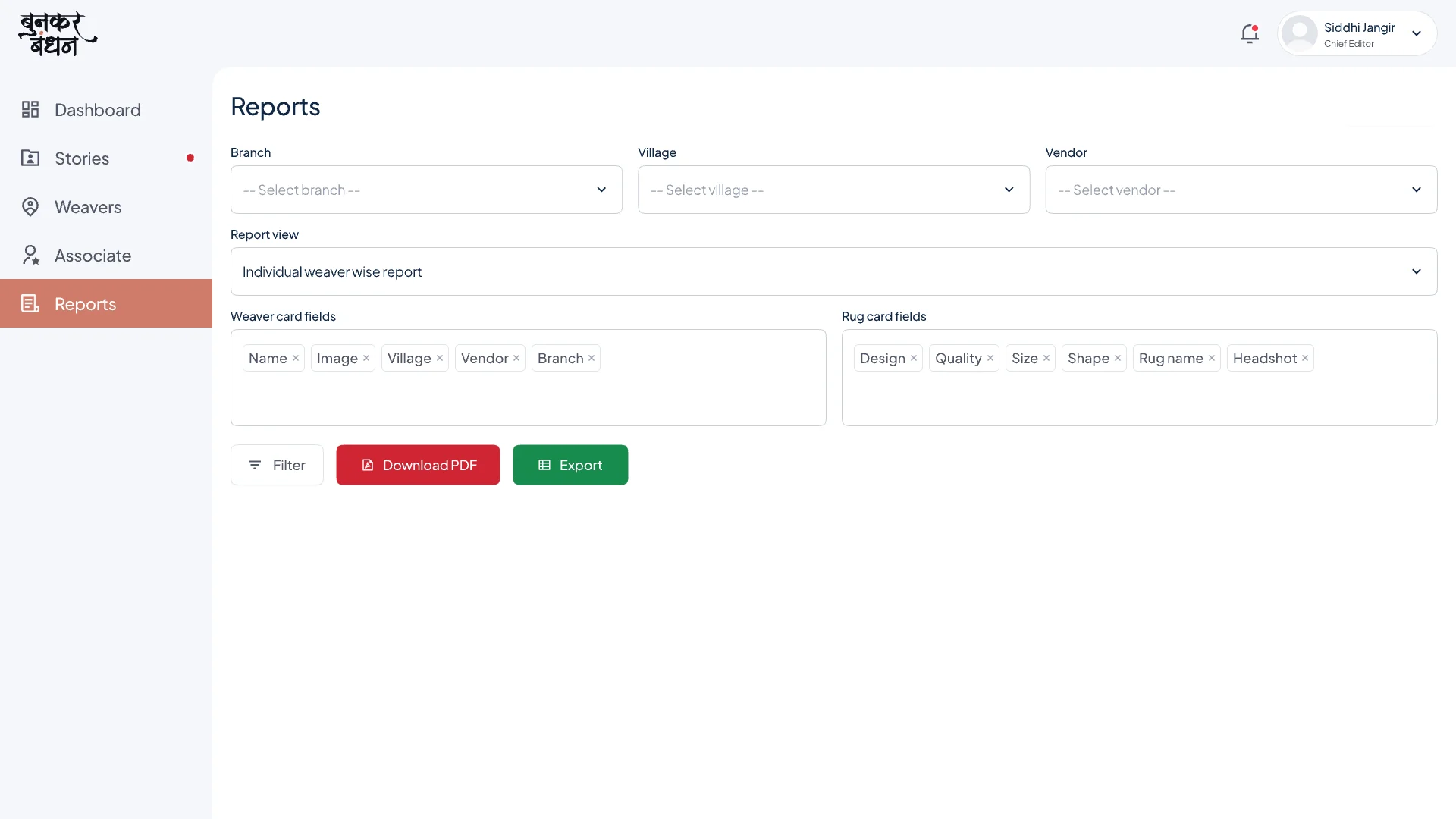Remove the Design rug field tag

914,359
